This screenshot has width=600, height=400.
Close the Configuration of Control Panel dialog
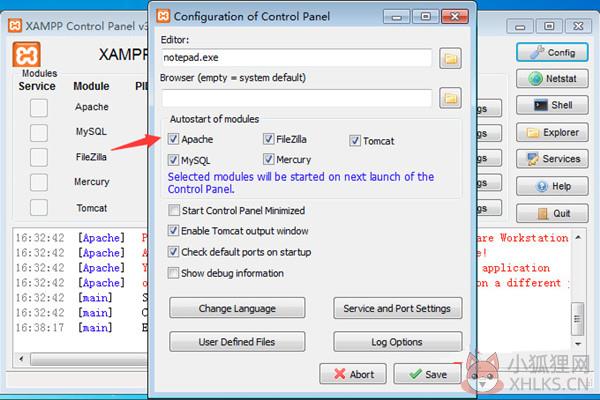tap(455, 16)
